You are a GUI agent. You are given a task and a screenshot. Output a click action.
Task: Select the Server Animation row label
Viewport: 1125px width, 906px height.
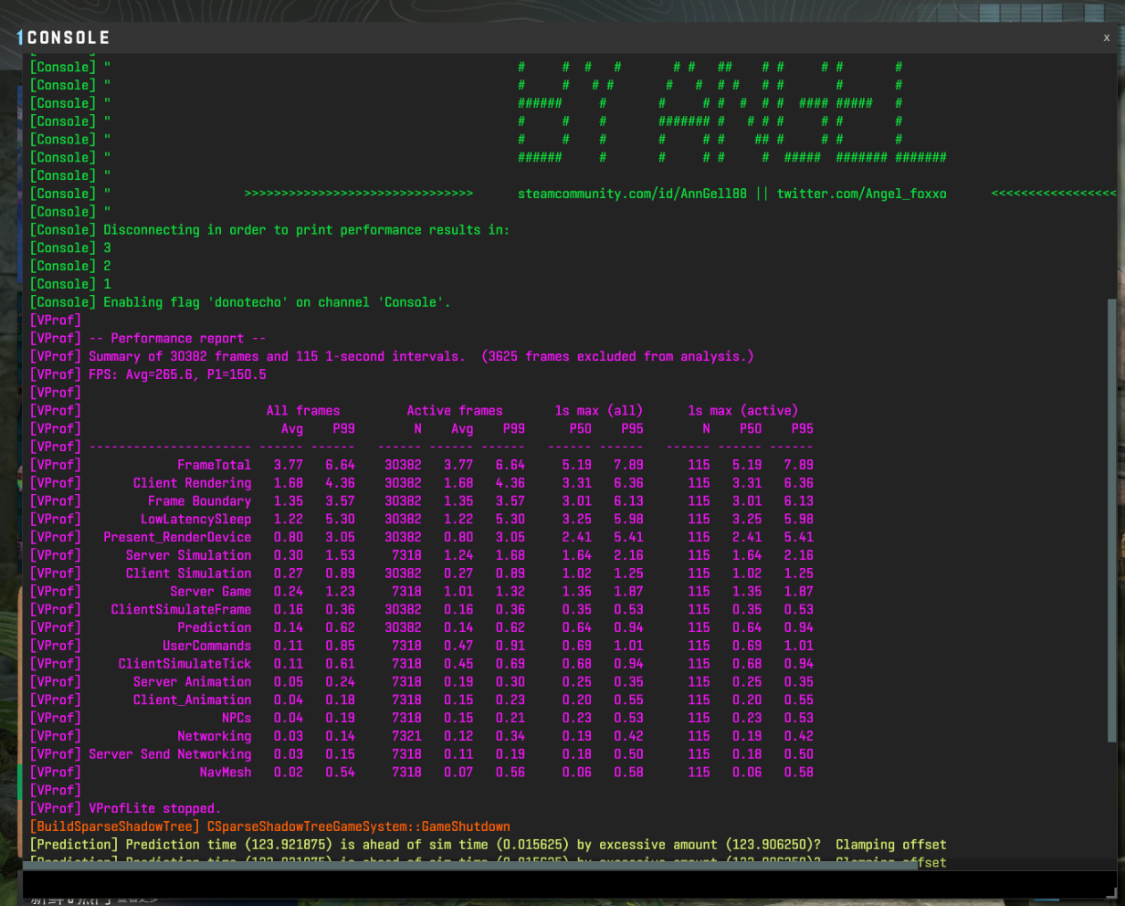coord(192,682)
